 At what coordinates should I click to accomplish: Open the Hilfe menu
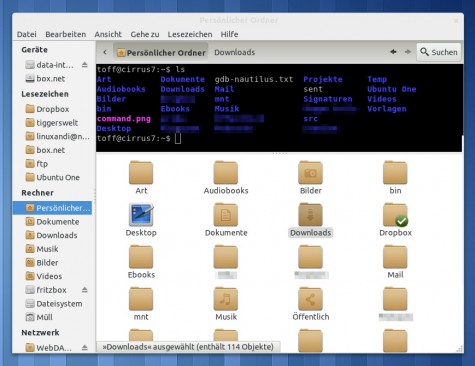(229, 34)
